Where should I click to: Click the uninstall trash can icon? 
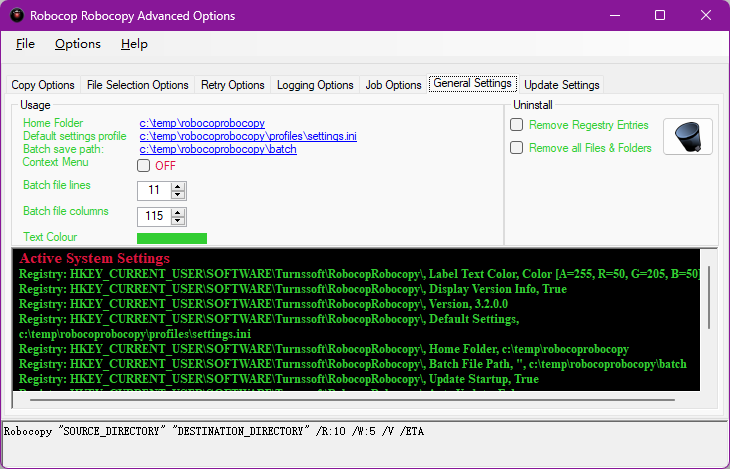pyautogui.click(x=688, y=136)
